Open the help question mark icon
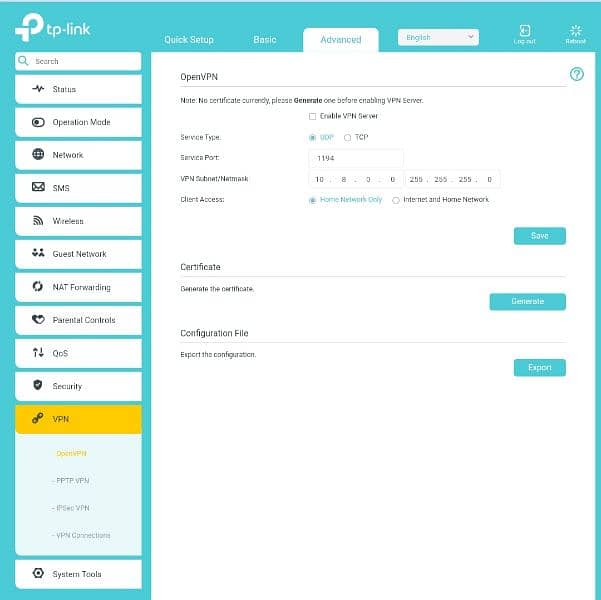 pos(576,74)
